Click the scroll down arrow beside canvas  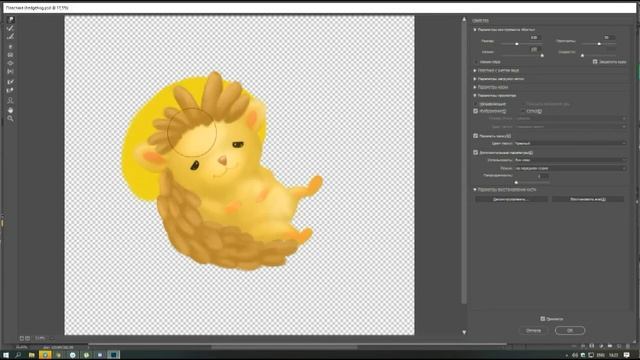point(464,332)
